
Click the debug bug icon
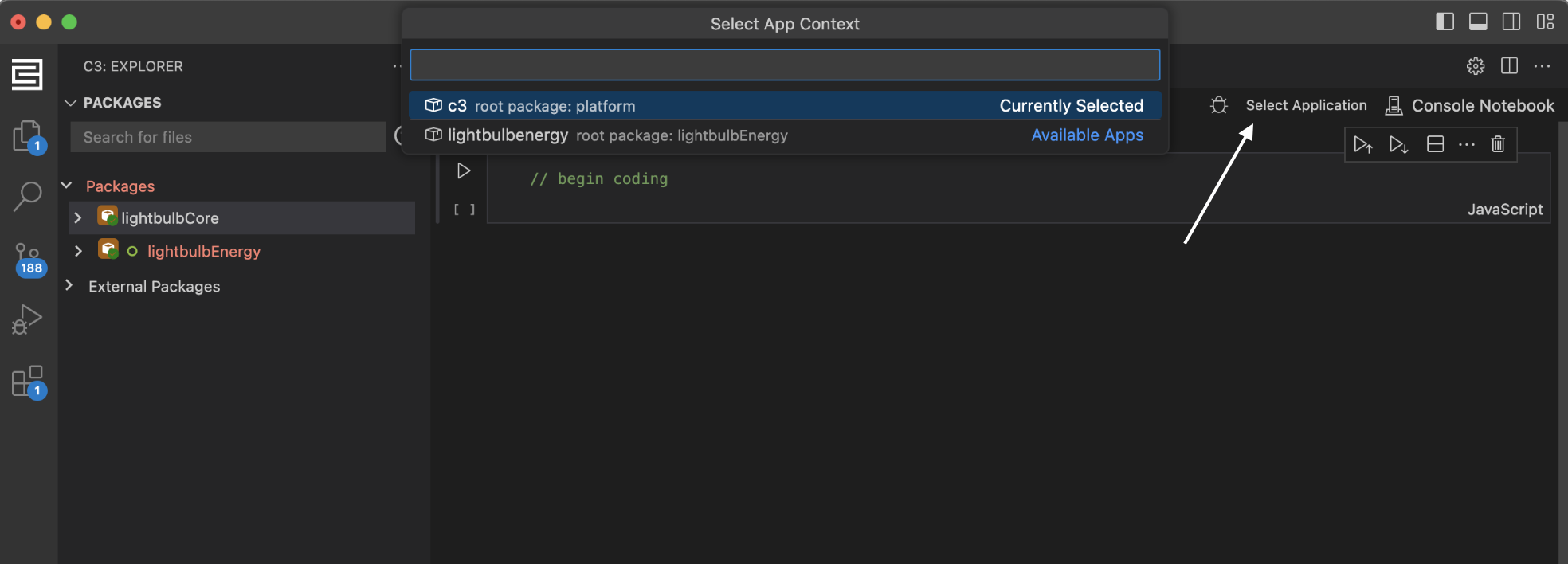tap(1218, 105)
